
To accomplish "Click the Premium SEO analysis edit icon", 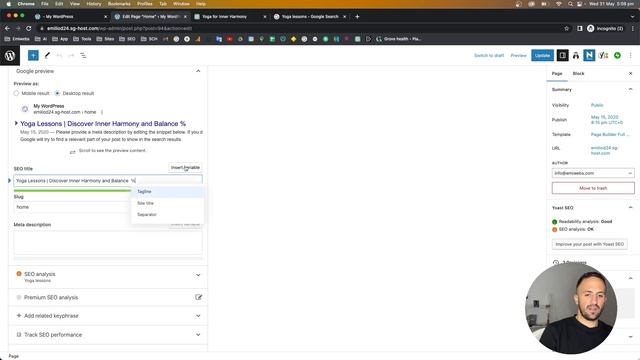I will tap(198, 297).
